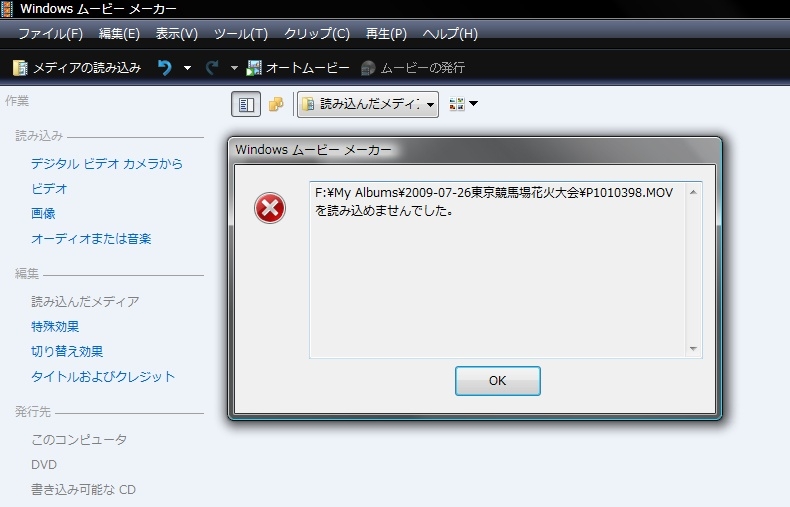Click the redo arrow icon
The image size is (790, 507).
(212, 68)
